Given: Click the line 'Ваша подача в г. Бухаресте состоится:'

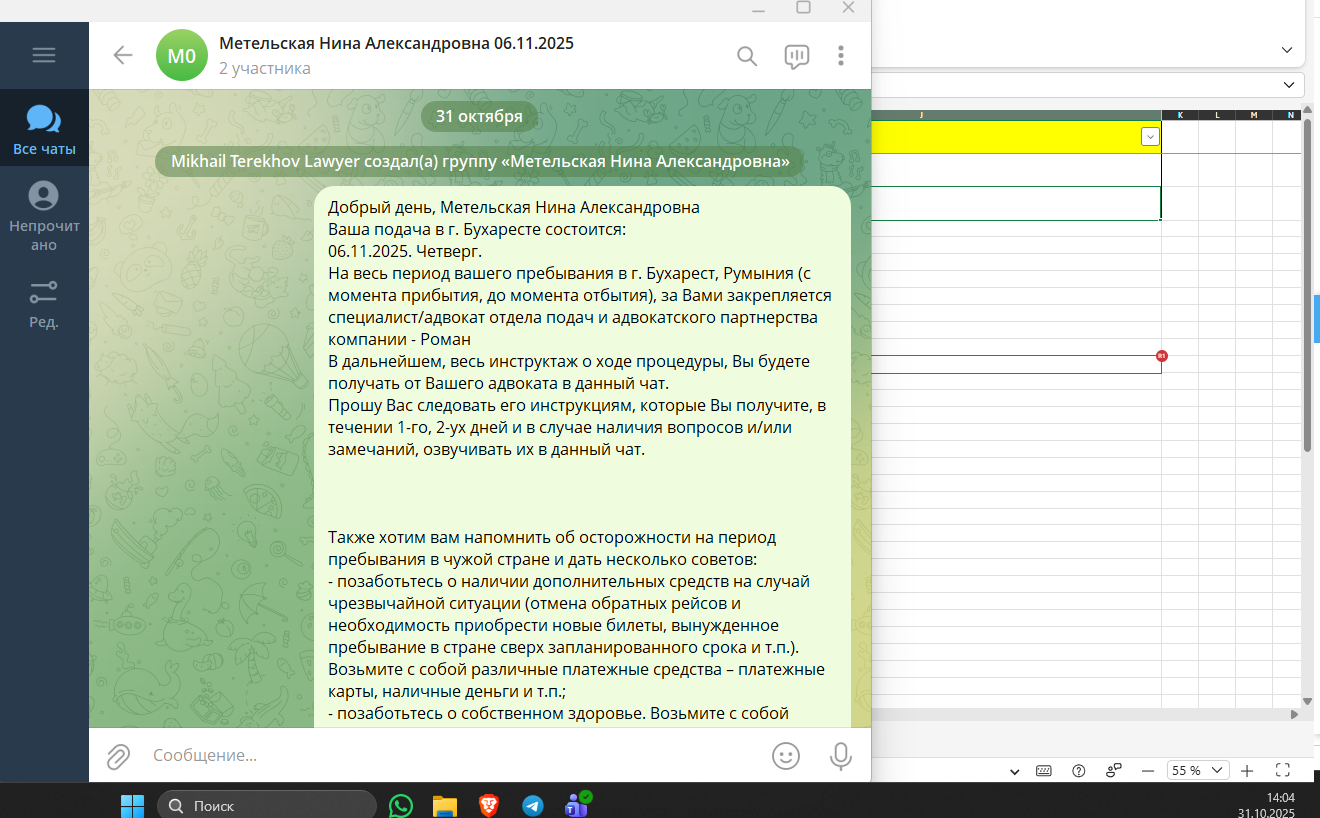Looking at the screenshot, I should 477,230.
